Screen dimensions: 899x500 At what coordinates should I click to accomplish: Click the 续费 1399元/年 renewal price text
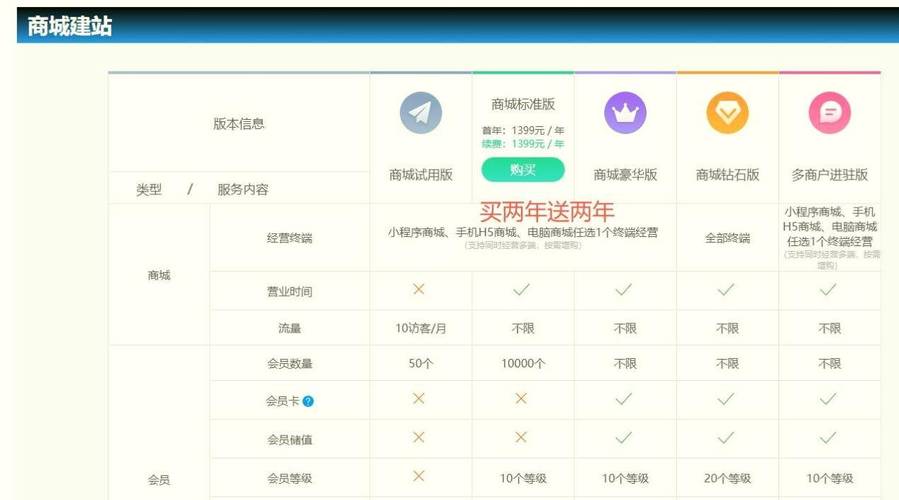(523, 144)
